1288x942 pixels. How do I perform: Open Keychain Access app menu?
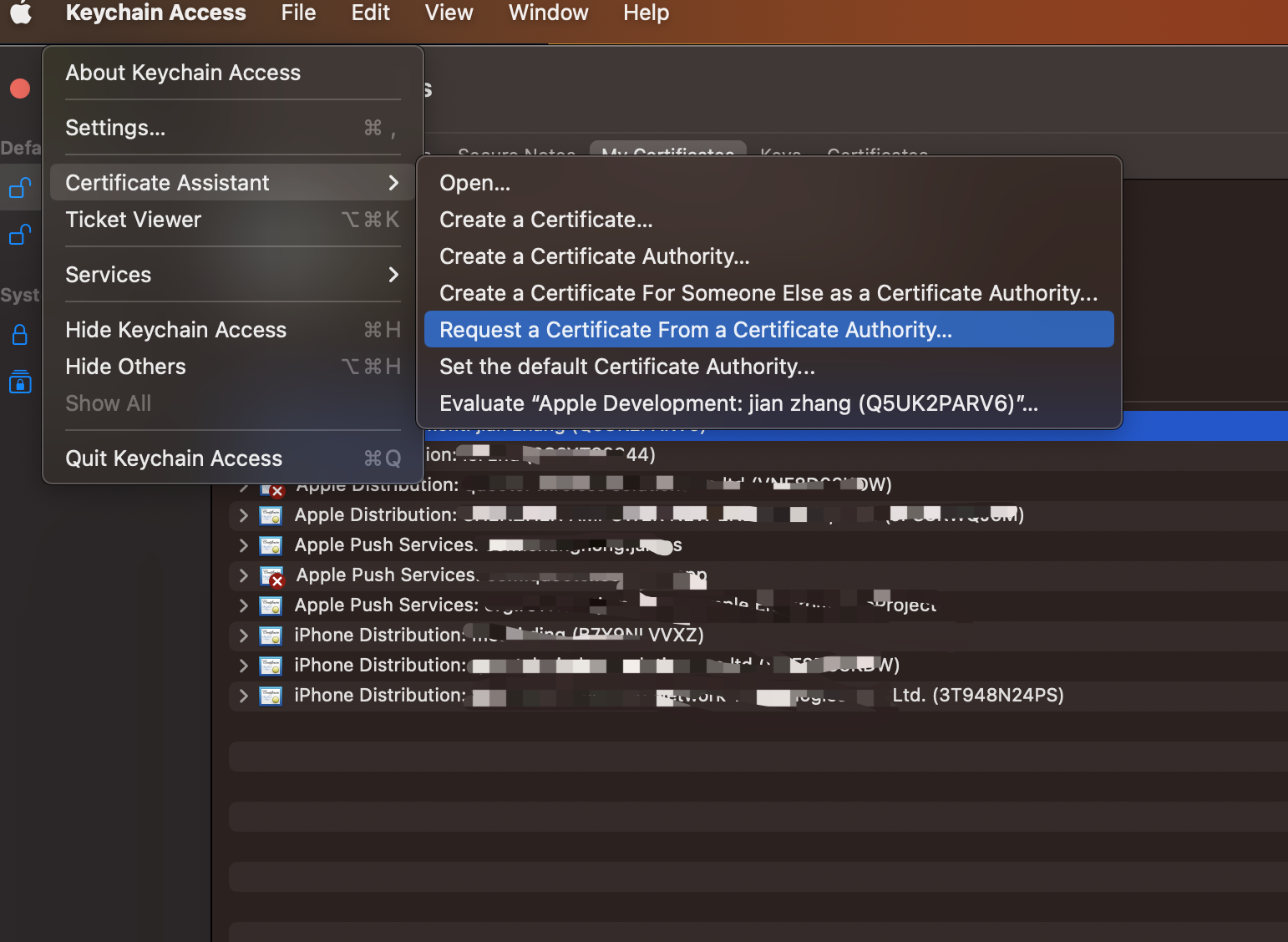(x=156, y=13)
